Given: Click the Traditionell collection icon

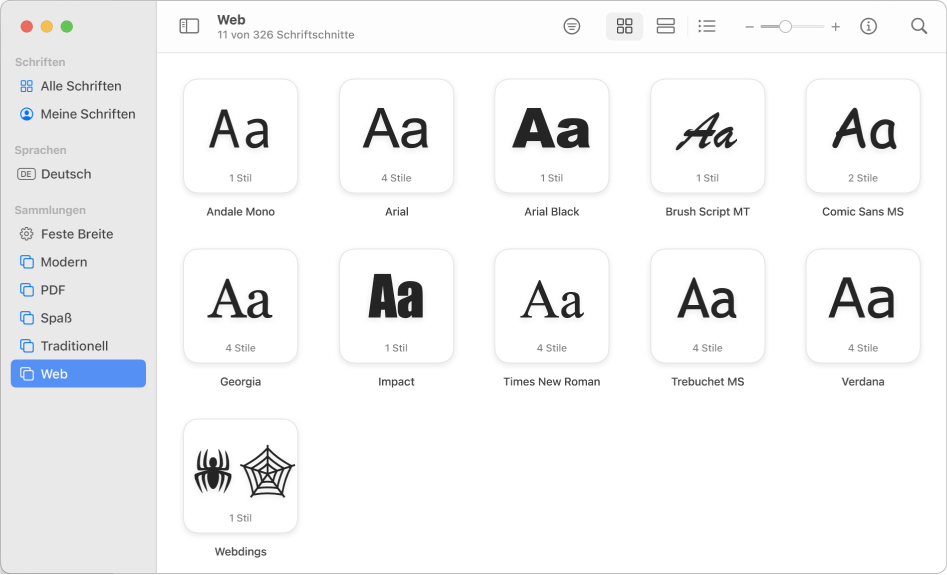Looking at the screenshot, I should click(x=27, y=346).
